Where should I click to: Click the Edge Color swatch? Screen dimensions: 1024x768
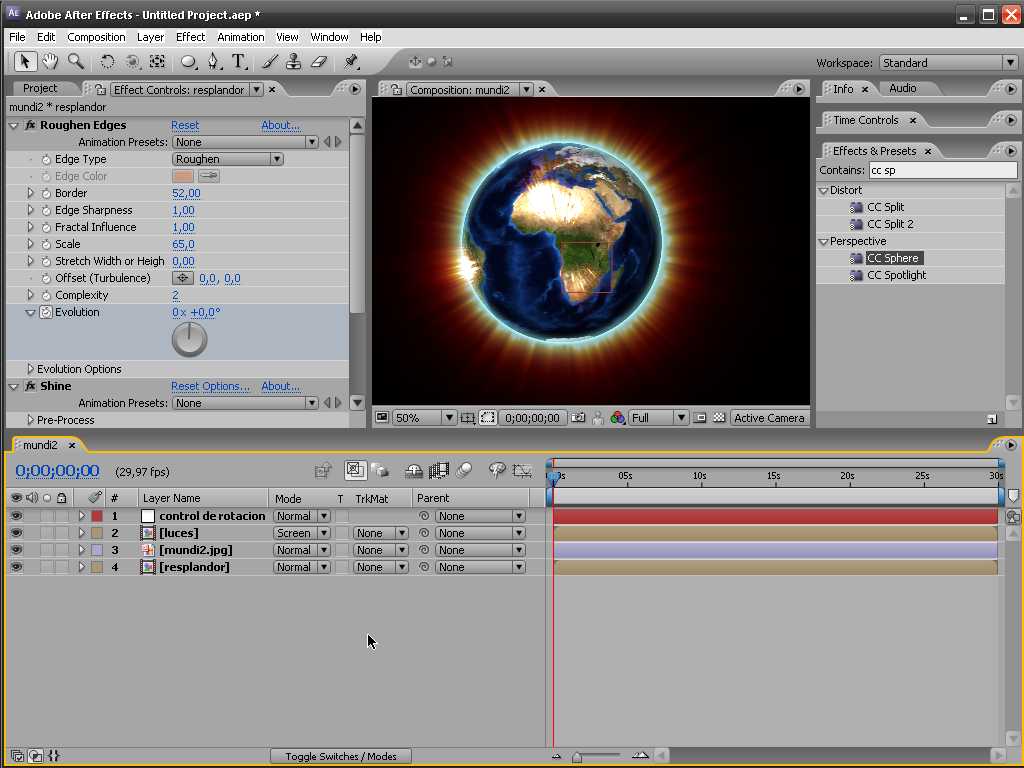coord(183,176)
